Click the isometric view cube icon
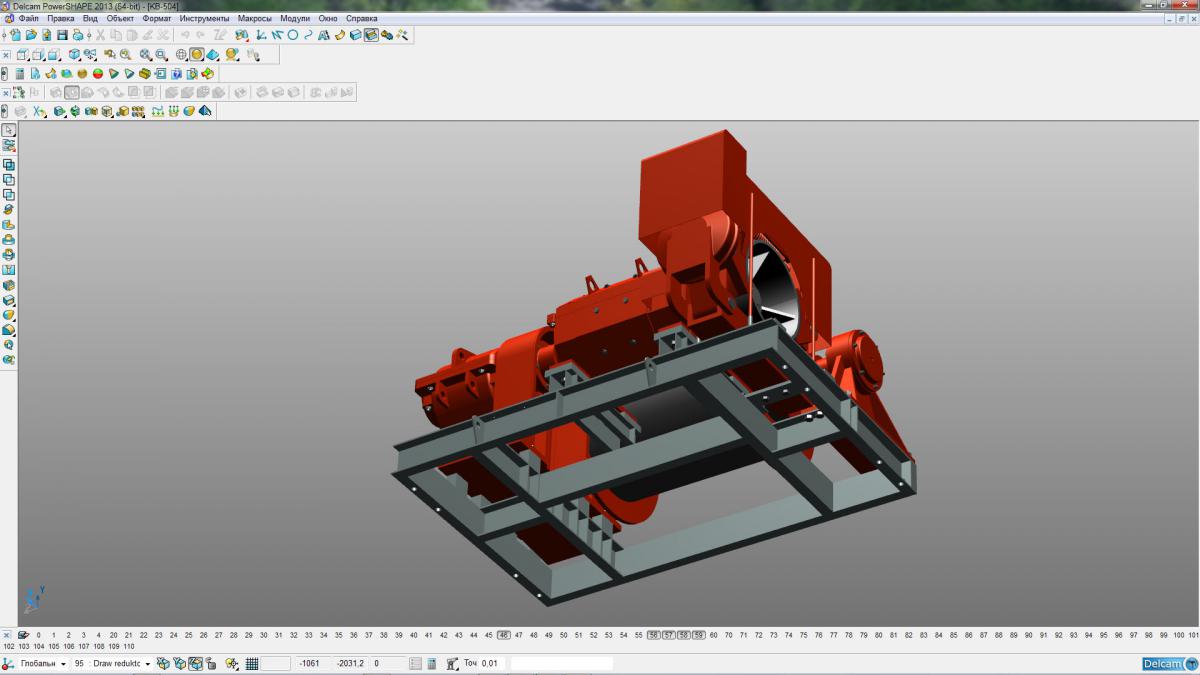The width and height of the screenshot is (1200, 675). (x=74, y=55)
